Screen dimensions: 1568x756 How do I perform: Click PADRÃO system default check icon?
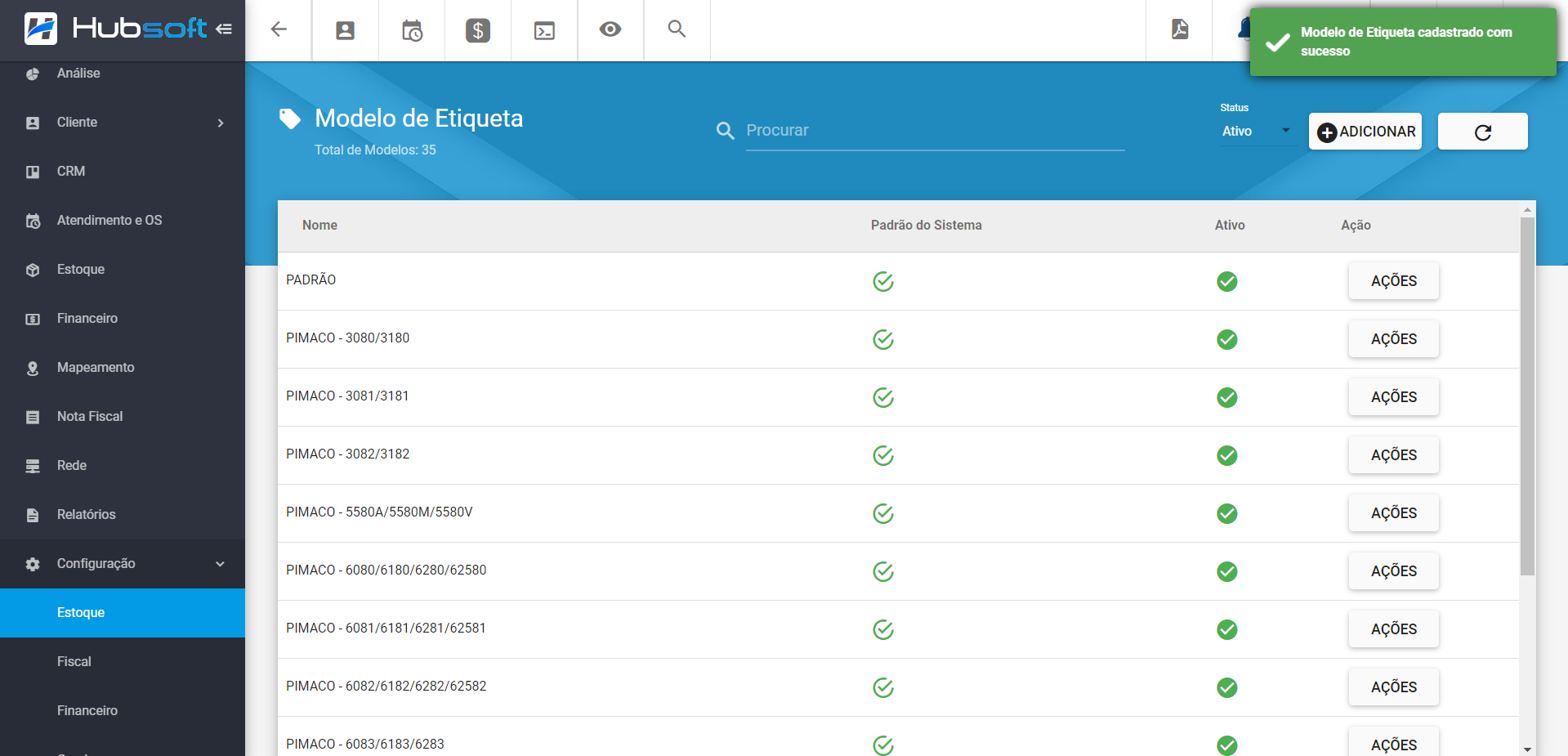pos(883,281)
